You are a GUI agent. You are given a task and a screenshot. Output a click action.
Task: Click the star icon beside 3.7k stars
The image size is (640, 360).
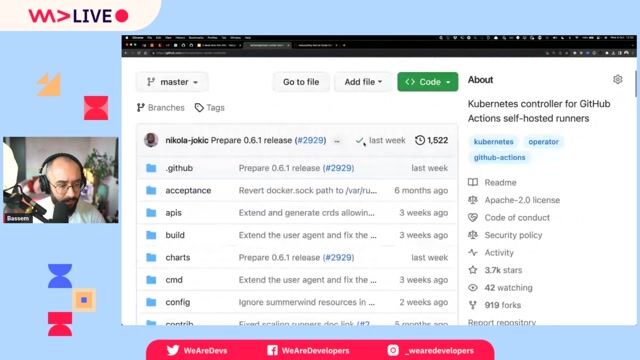(473, 270)
